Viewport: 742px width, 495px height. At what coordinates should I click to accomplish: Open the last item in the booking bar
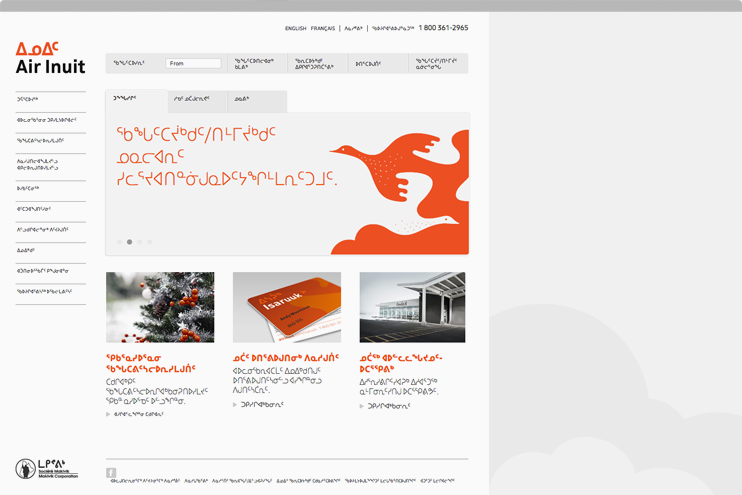[x=436, y=63]
